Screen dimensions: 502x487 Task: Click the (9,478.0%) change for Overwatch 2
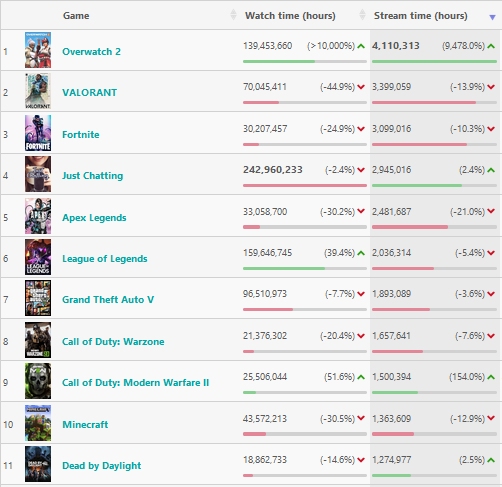click(x=464, y=46)
